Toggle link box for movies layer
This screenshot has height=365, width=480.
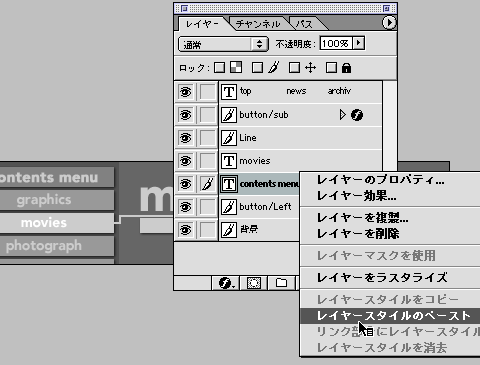point(207,161)
